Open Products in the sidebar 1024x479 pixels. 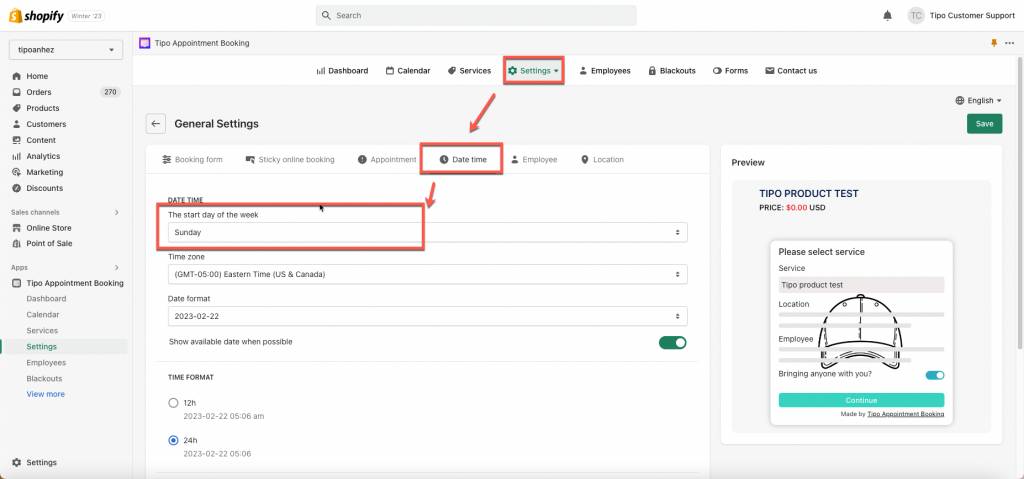point(42,108)
